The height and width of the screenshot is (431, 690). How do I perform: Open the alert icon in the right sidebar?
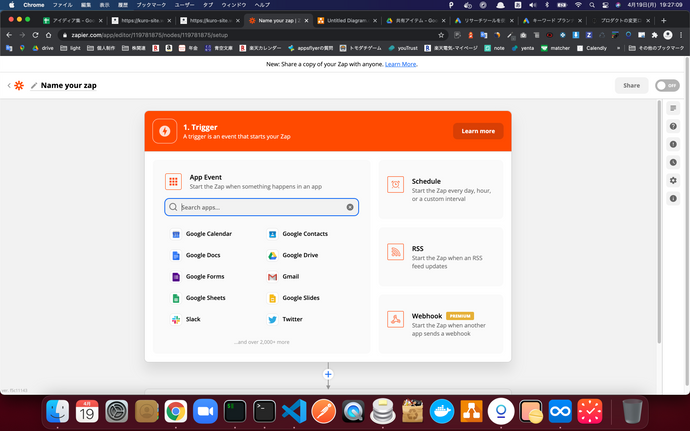673,144
